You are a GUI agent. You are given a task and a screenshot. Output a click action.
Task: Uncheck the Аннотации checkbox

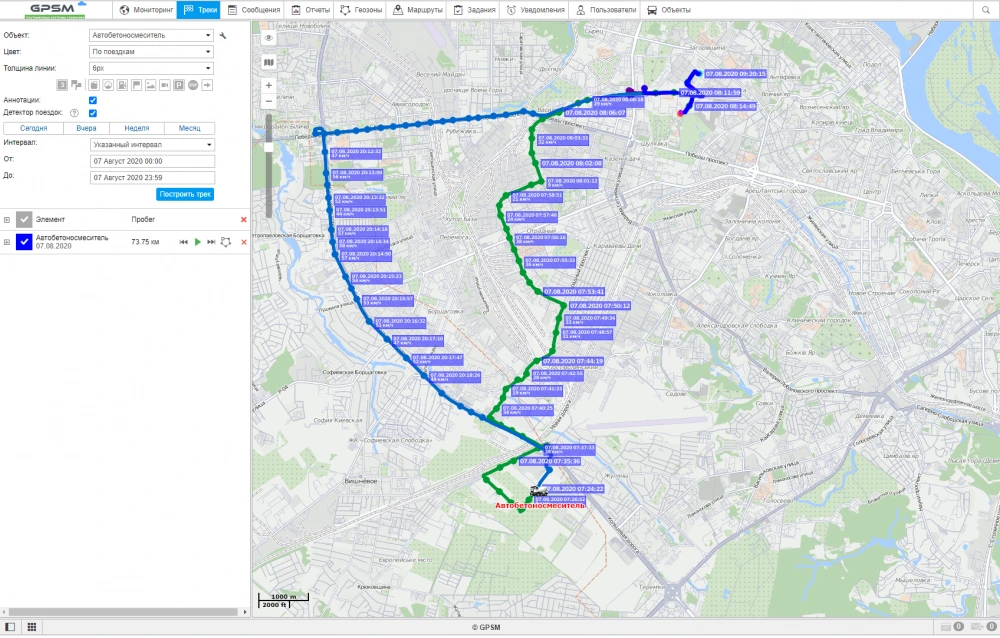click(x=93, y=100)
